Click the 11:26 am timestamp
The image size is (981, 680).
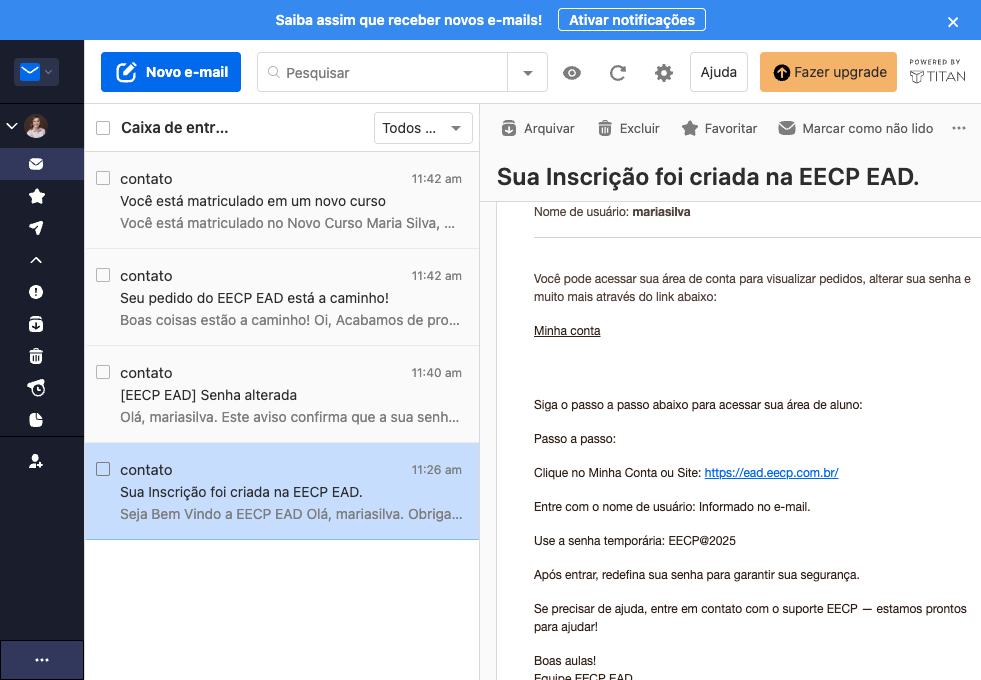pyautogui.click(x=437, y=470)
